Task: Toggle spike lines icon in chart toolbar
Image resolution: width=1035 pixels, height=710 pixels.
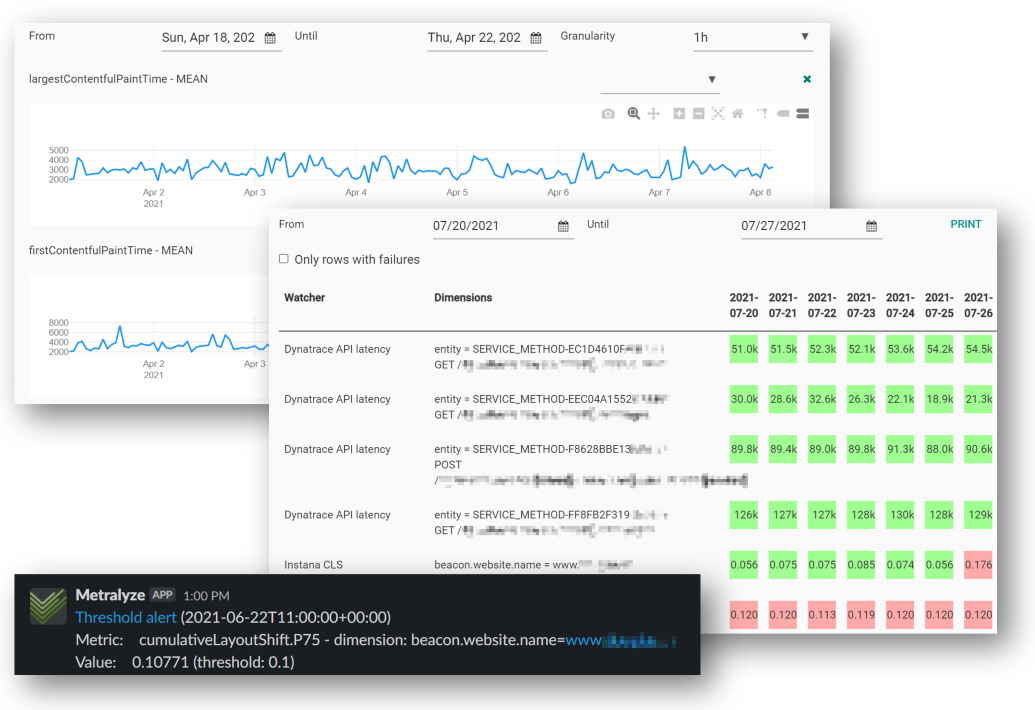Action: pyautogui.click(x=762, y=113)
